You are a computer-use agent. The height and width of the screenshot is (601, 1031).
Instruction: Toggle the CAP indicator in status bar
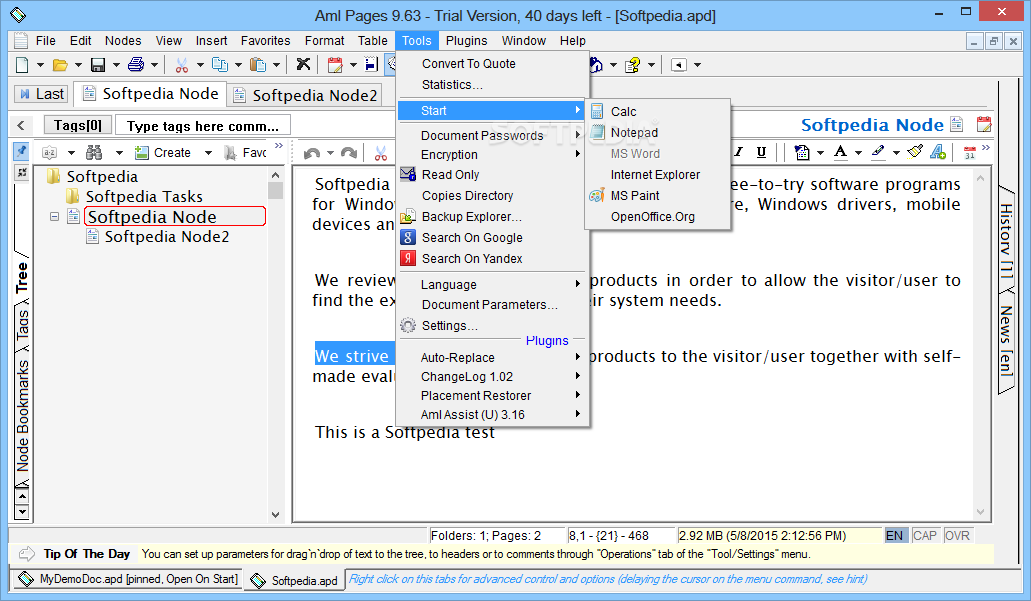(924, 535)
